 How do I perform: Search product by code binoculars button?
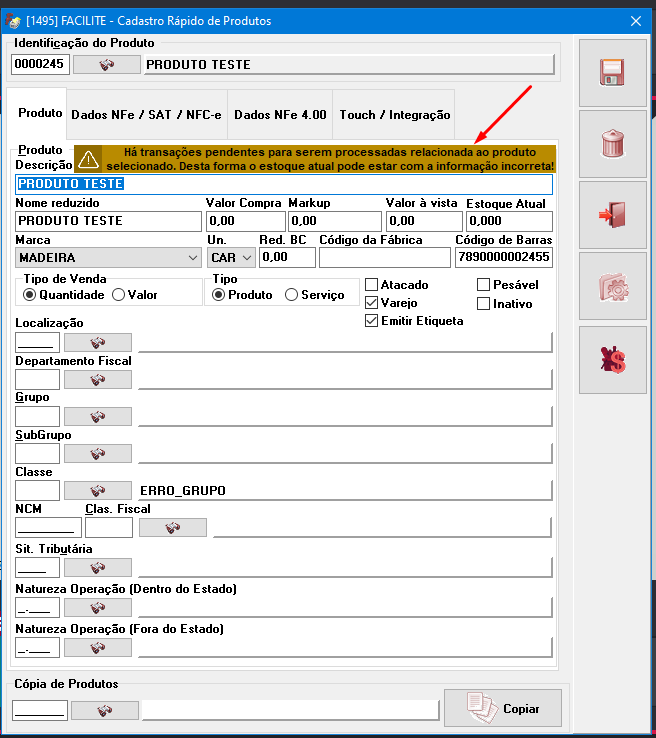coord(107,64)
